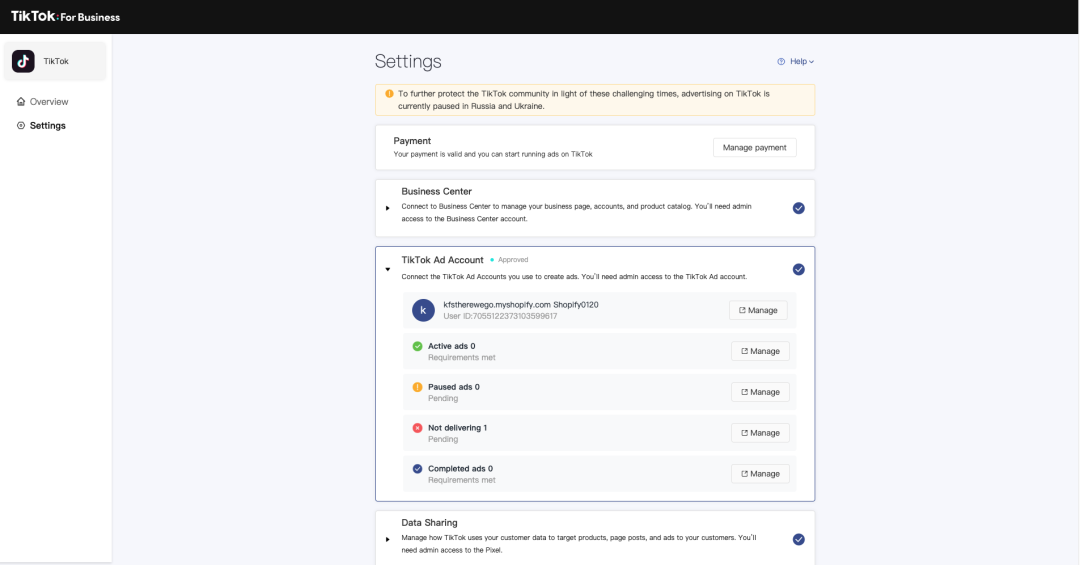Click the 'TikTok Ad Account' section title
Screen dimensions: 1080x565
(442, 260)
